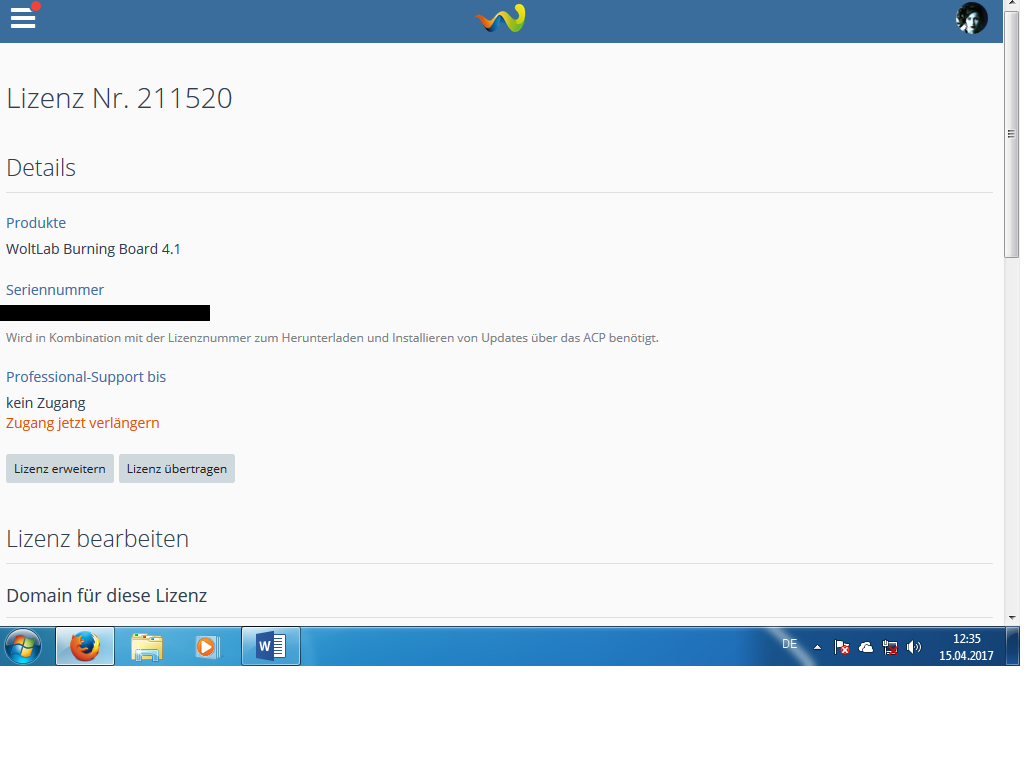Click the network connection tray icon
Viewport: 1024px width, 768px height.
pyautogui.click(x=890, y=647)
